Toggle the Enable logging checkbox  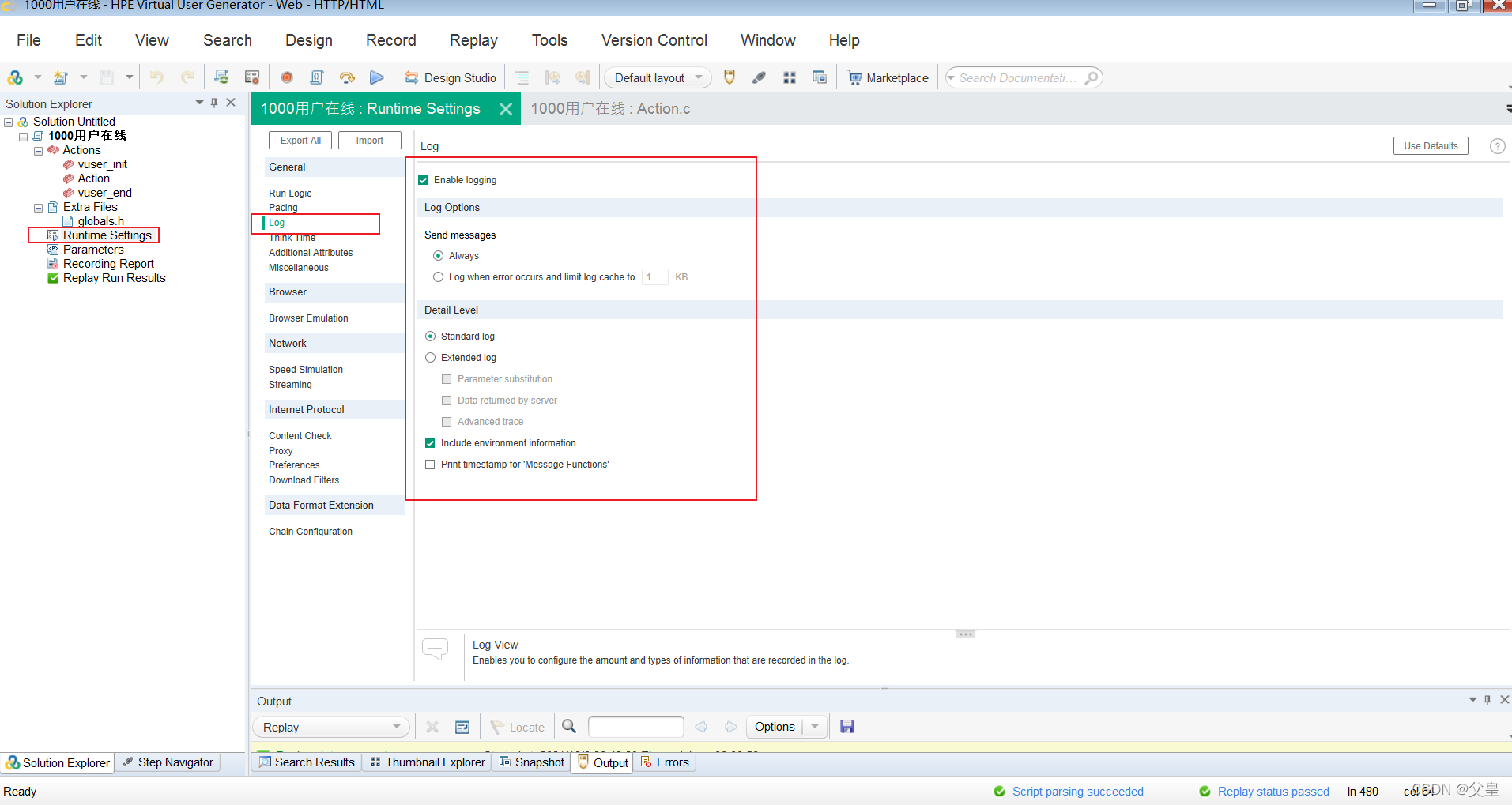(423, 180)
